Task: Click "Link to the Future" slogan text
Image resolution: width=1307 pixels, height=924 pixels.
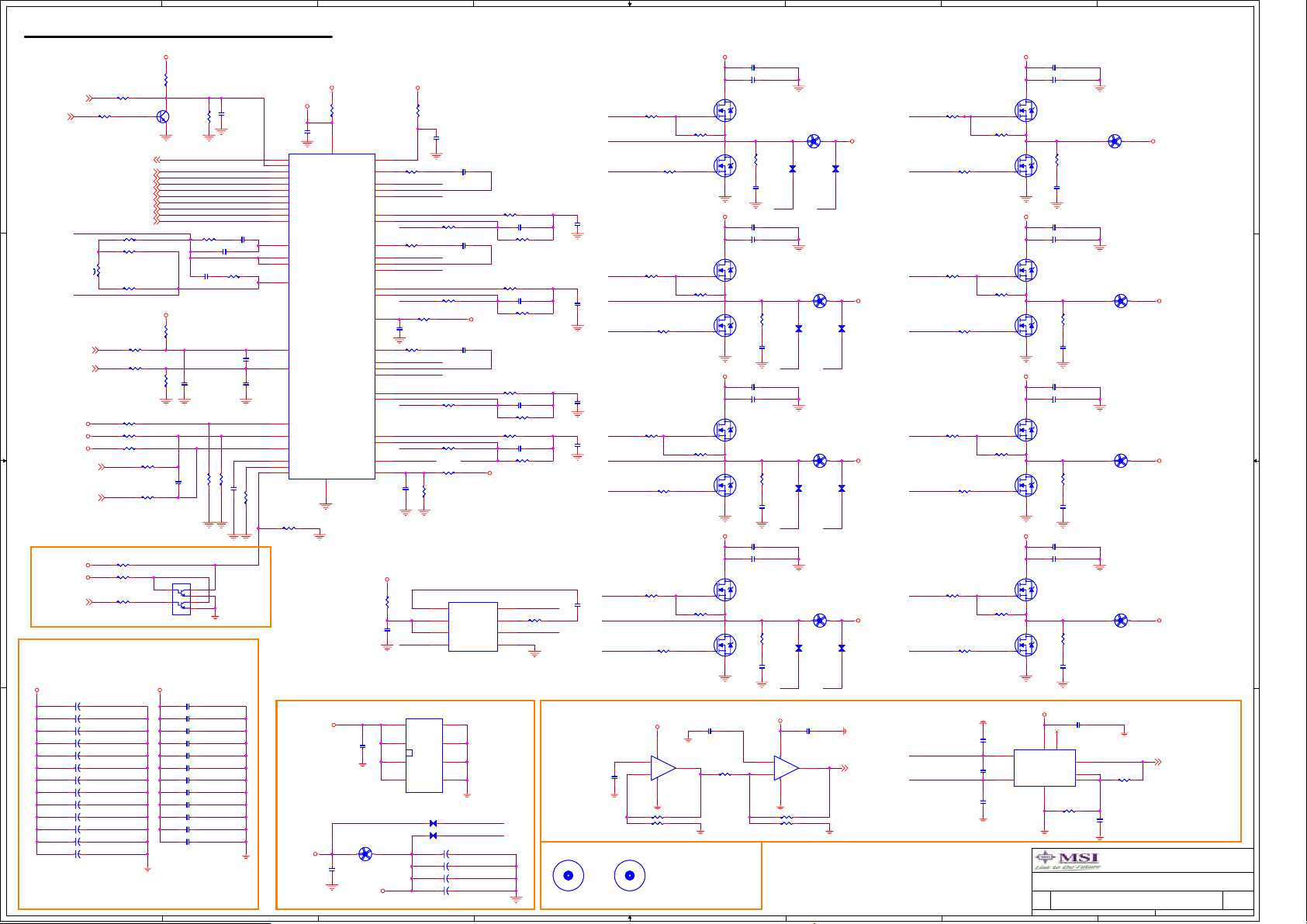Action: tap(1067, 867)
